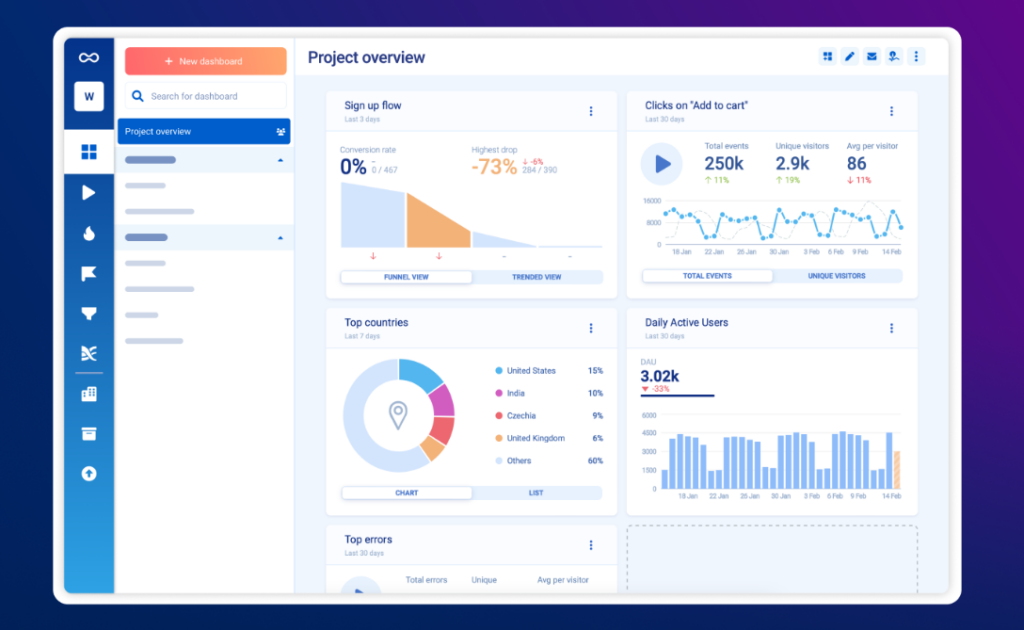This screenshot has height=630, width=1024.
Task: Click the New dashboard button
Action: point(204,61)
